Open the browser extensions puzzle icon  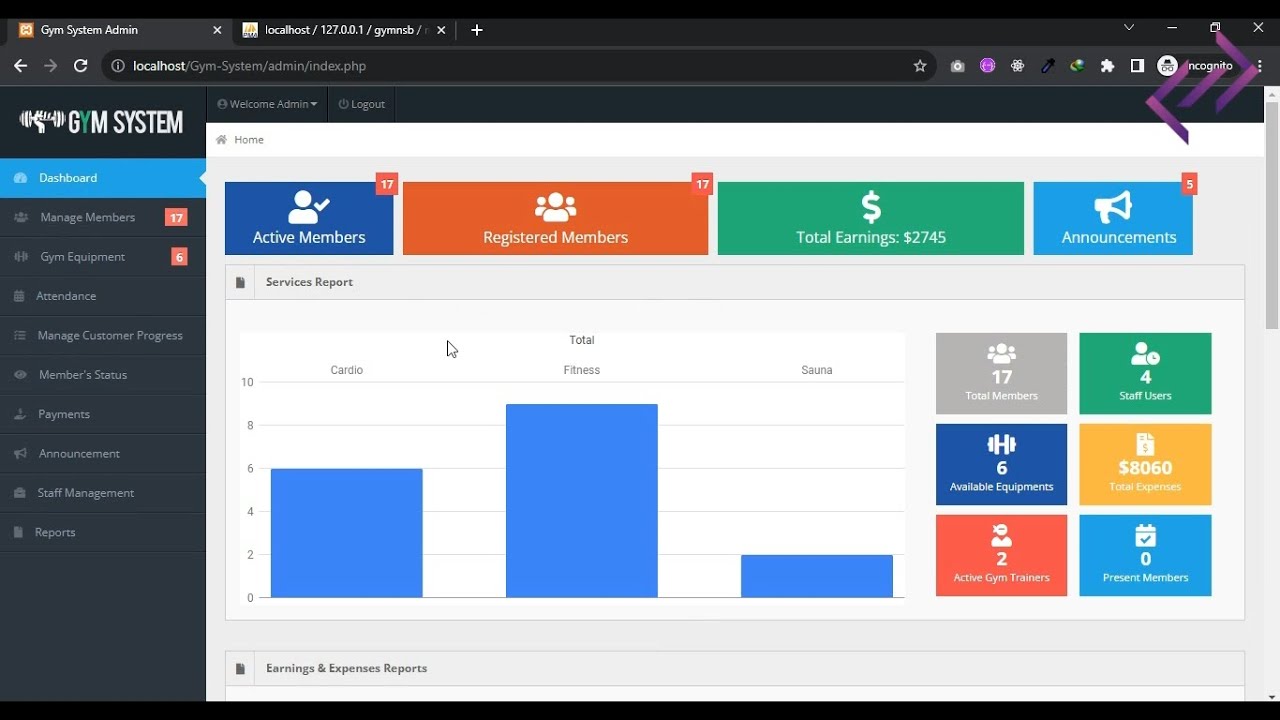click(1107, 66)
